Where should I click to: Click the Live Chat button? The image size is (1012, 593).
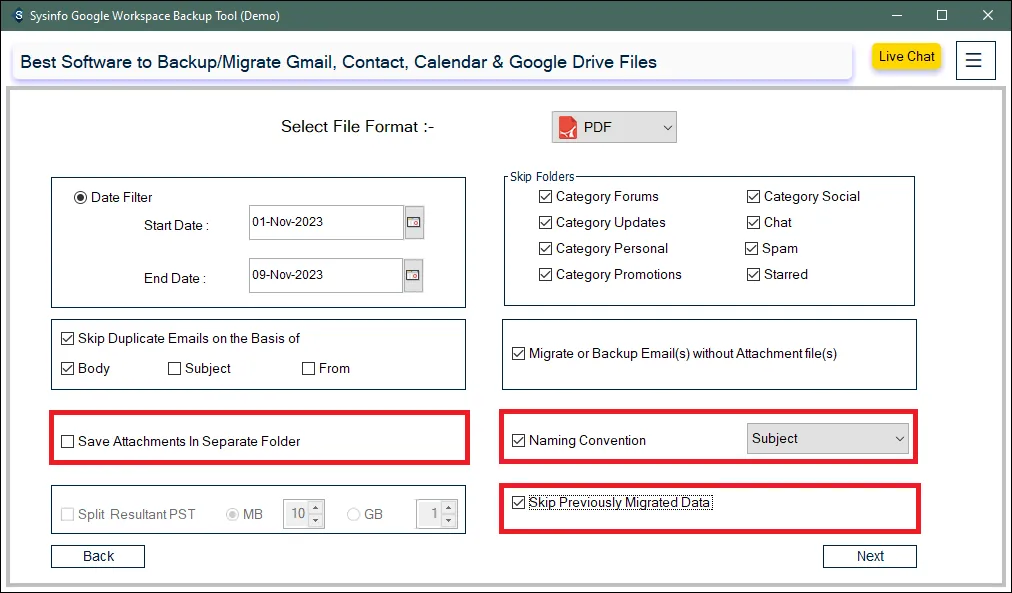tap(906, 57)
